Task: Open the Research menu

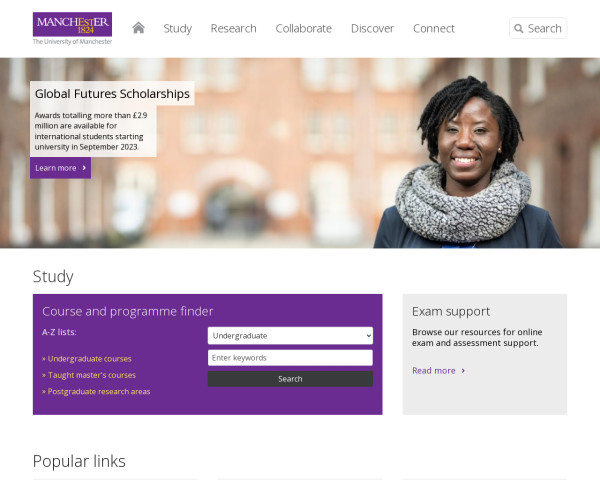Action: tap(233, 28)
